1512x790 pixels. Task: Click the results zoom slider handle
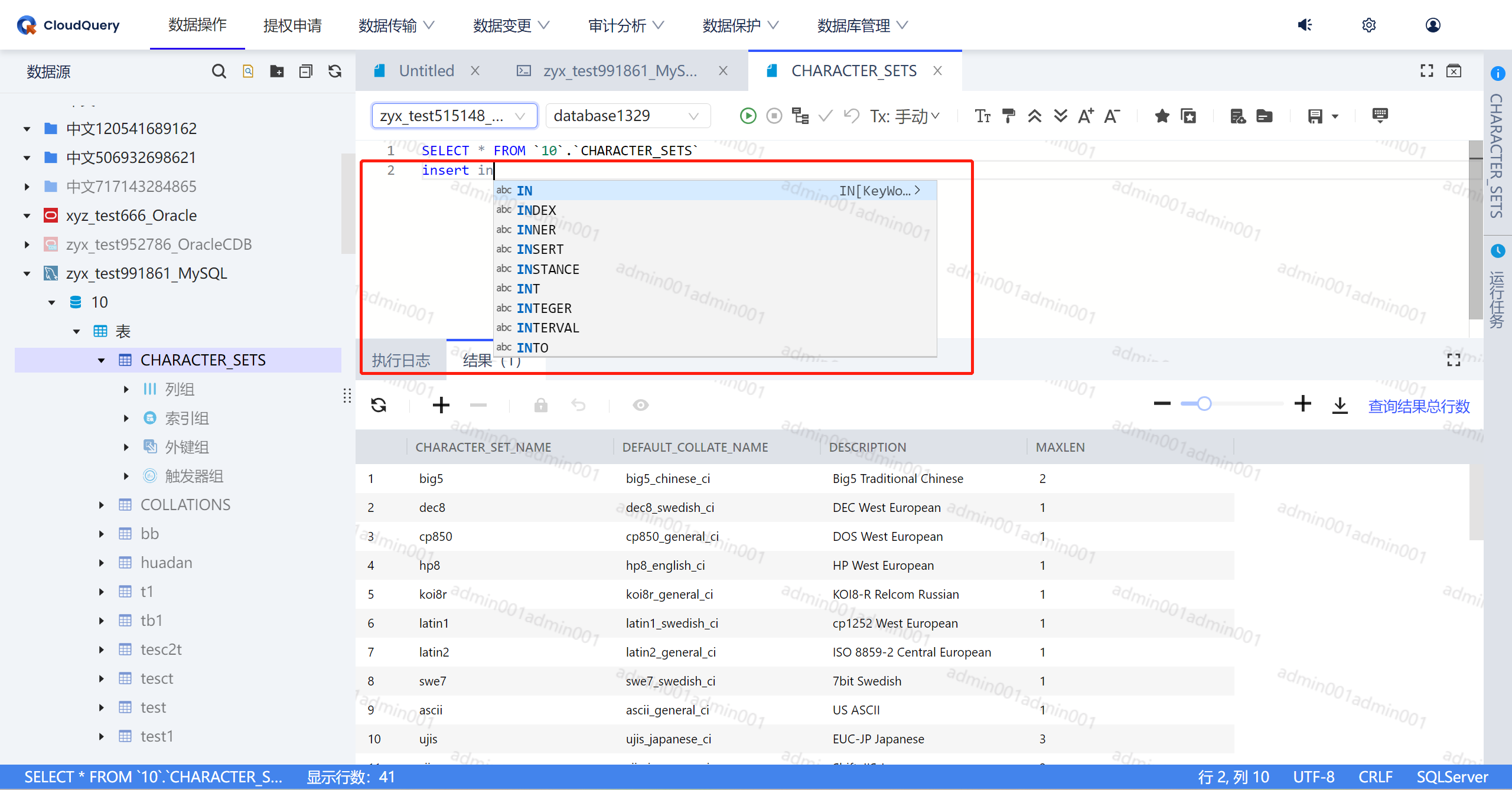pos(1204,404)
